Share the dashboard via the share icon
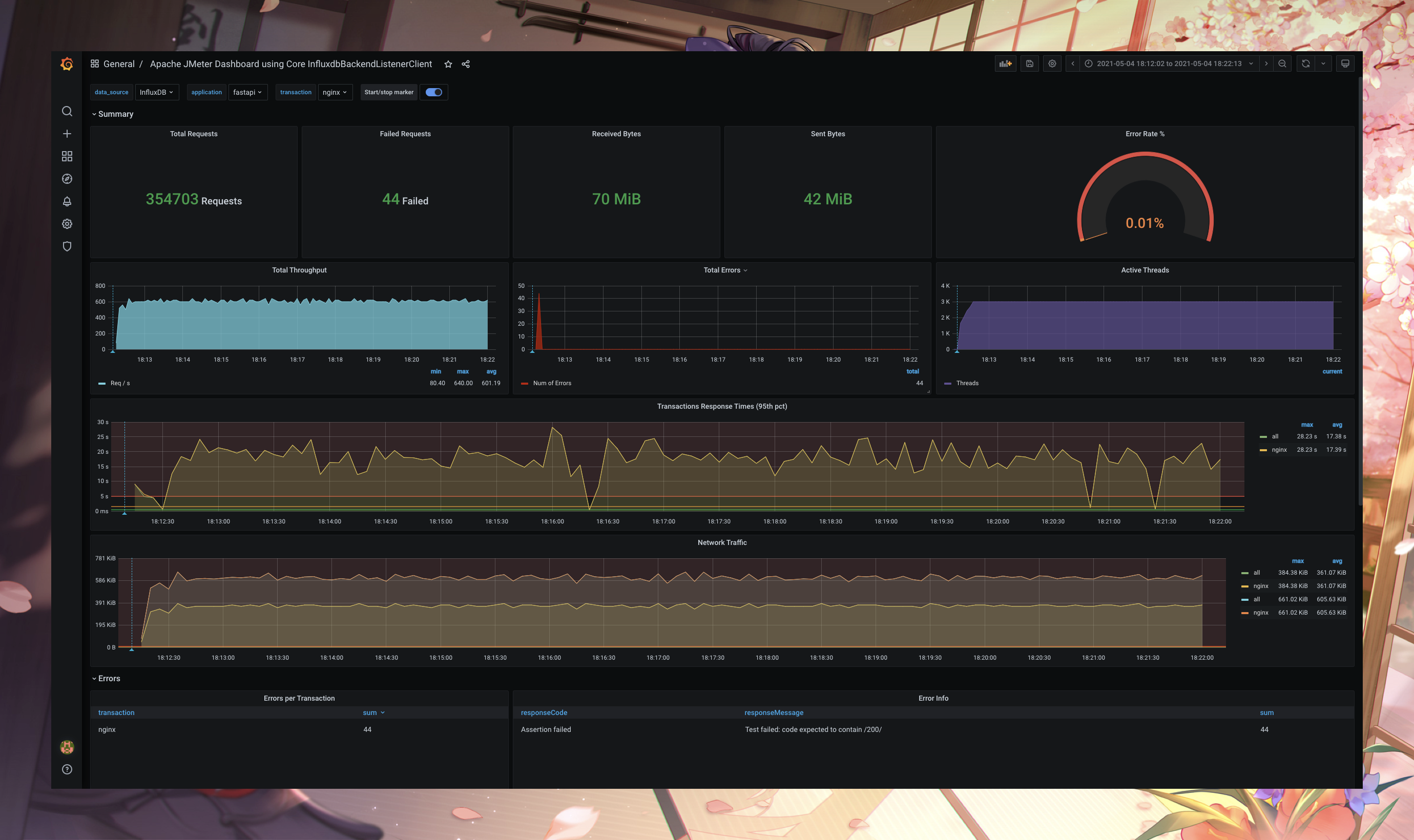 (465, 64)
